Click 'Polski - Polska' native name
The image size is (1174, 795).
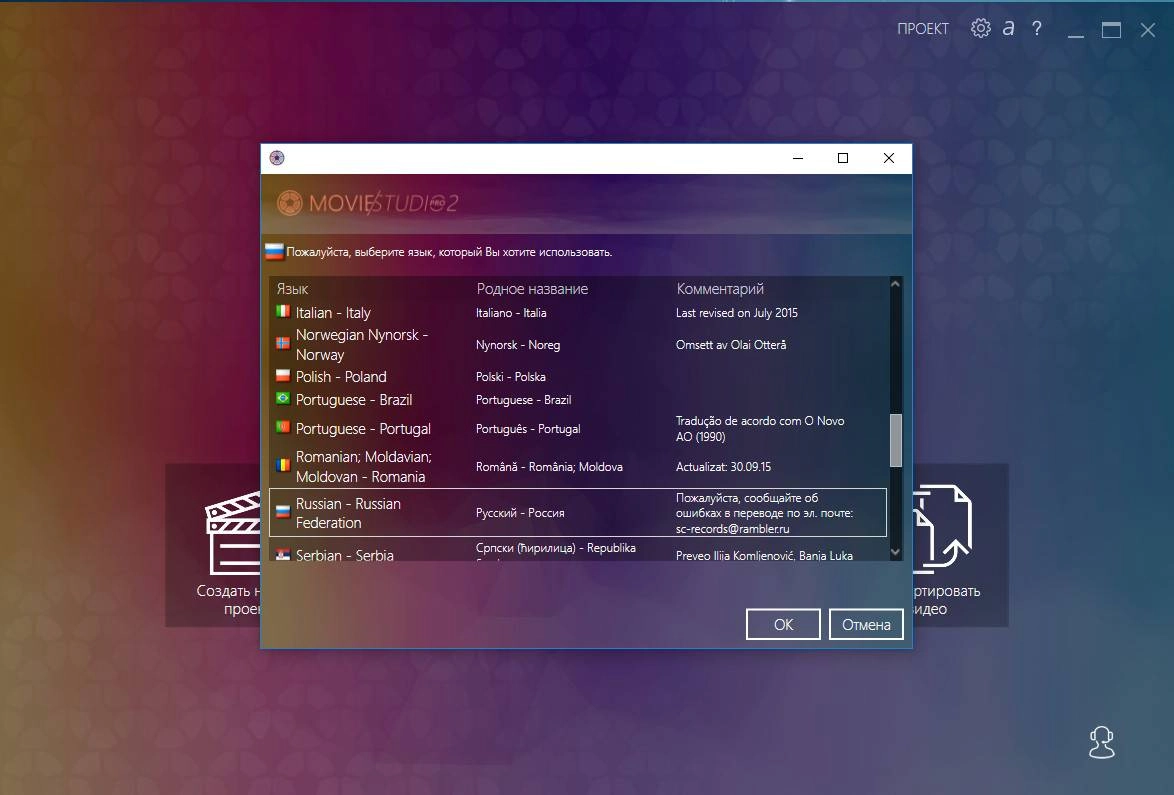(x=511, y=377)
